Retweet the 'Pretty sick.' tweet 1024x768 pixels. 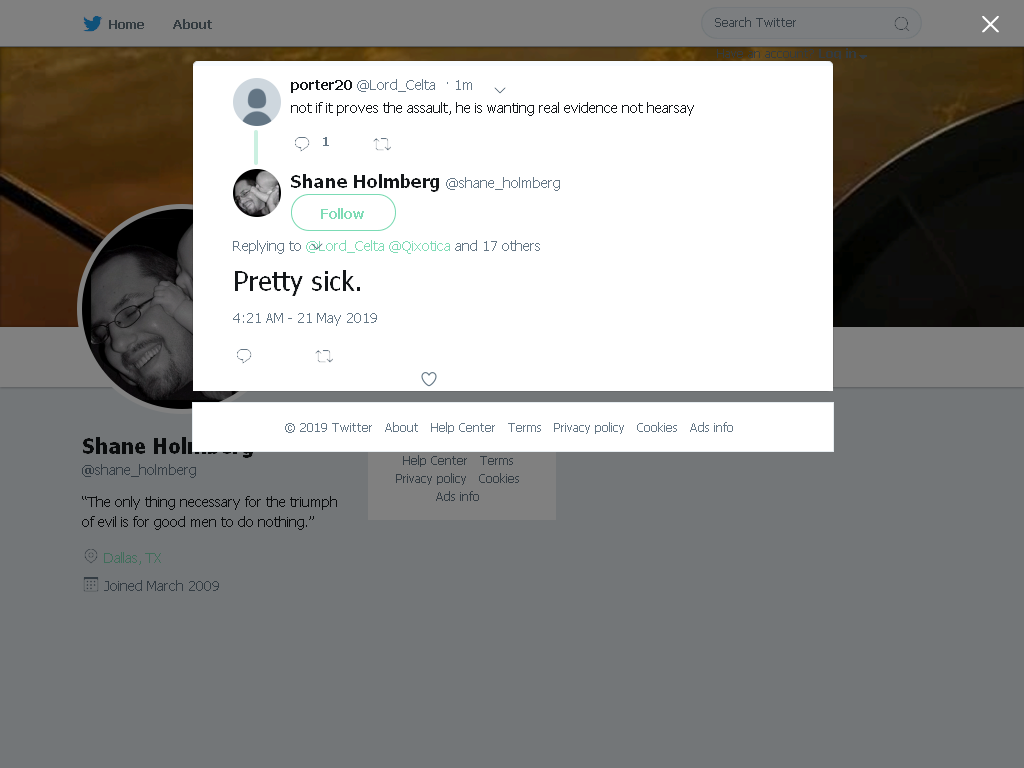tap(324, 356)
